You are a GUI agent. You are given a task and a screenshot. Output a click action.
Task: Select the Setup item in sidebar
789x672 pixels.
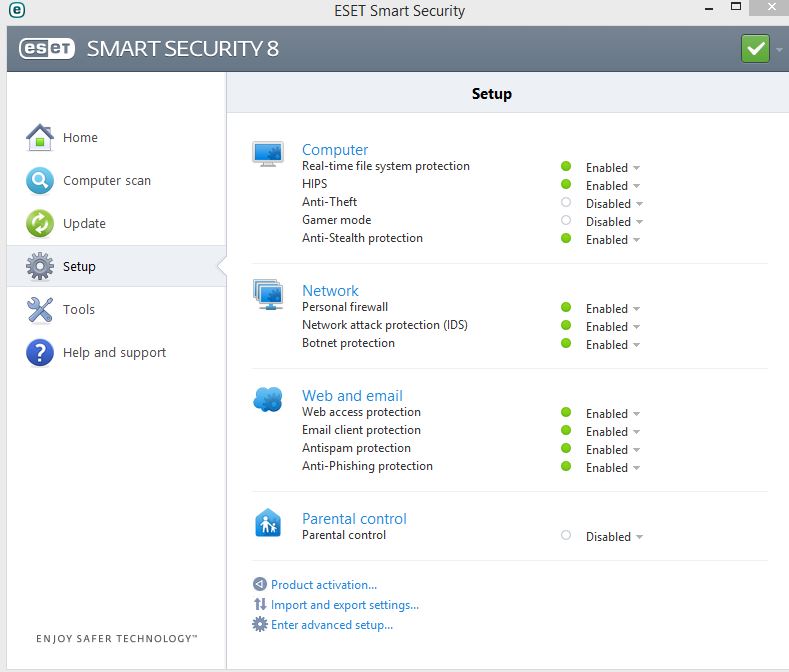[x=79, y=267]
